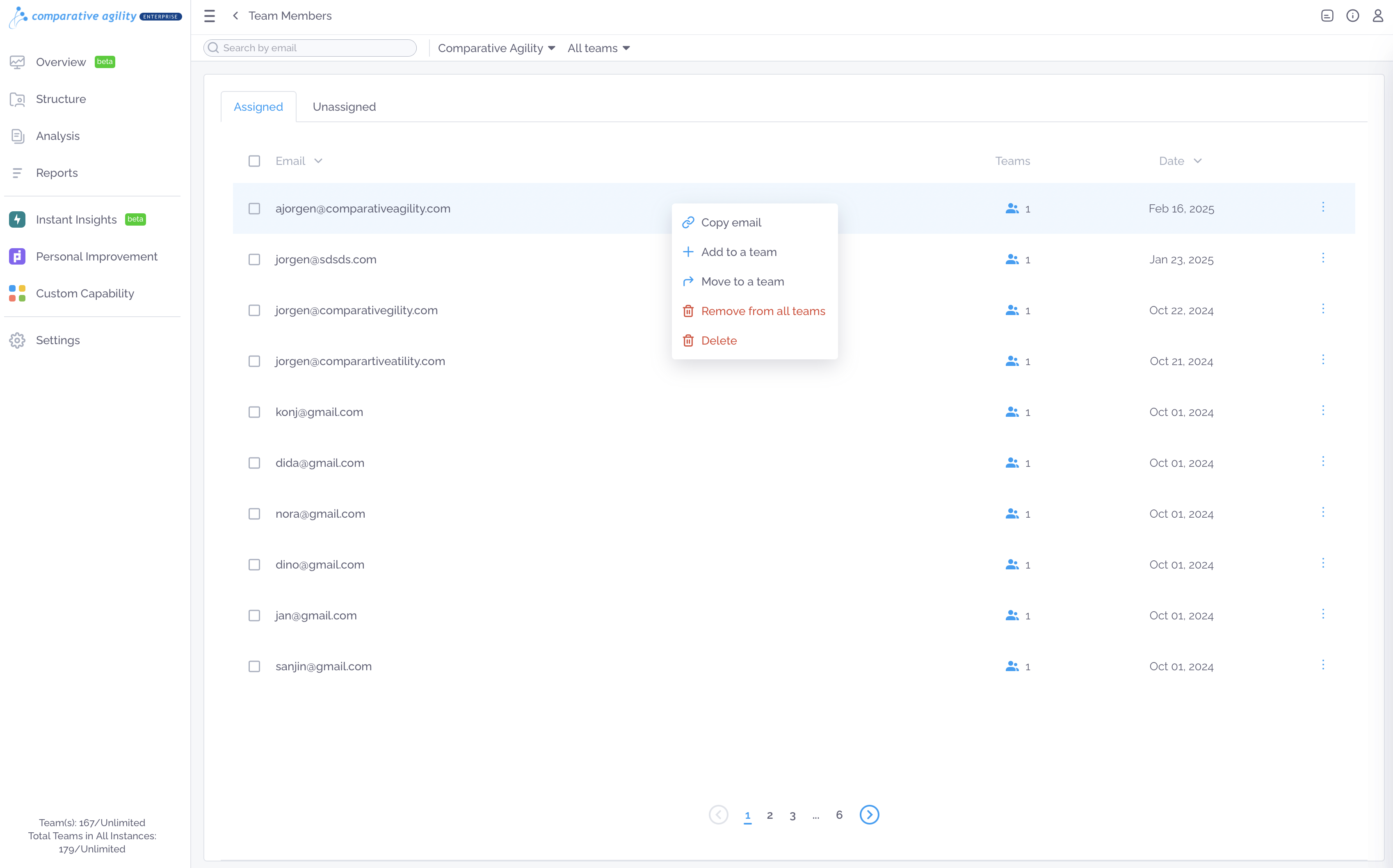Image resolution: width=1393 pixels, height=868 pixels.
Task: Select all members with header checkbox
Action: point(254,161)
